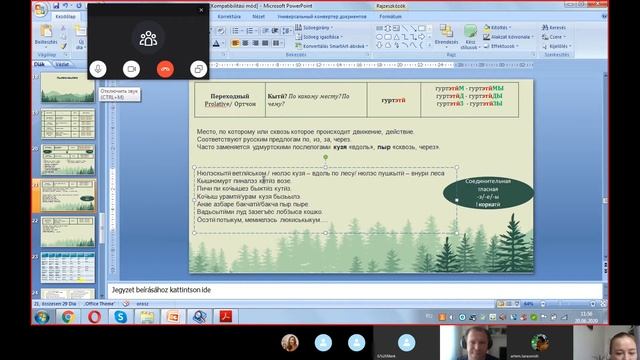Expand the shapes gallery with More arrow
The height and width of the screenshot is (360, 640).
(429, 46)
